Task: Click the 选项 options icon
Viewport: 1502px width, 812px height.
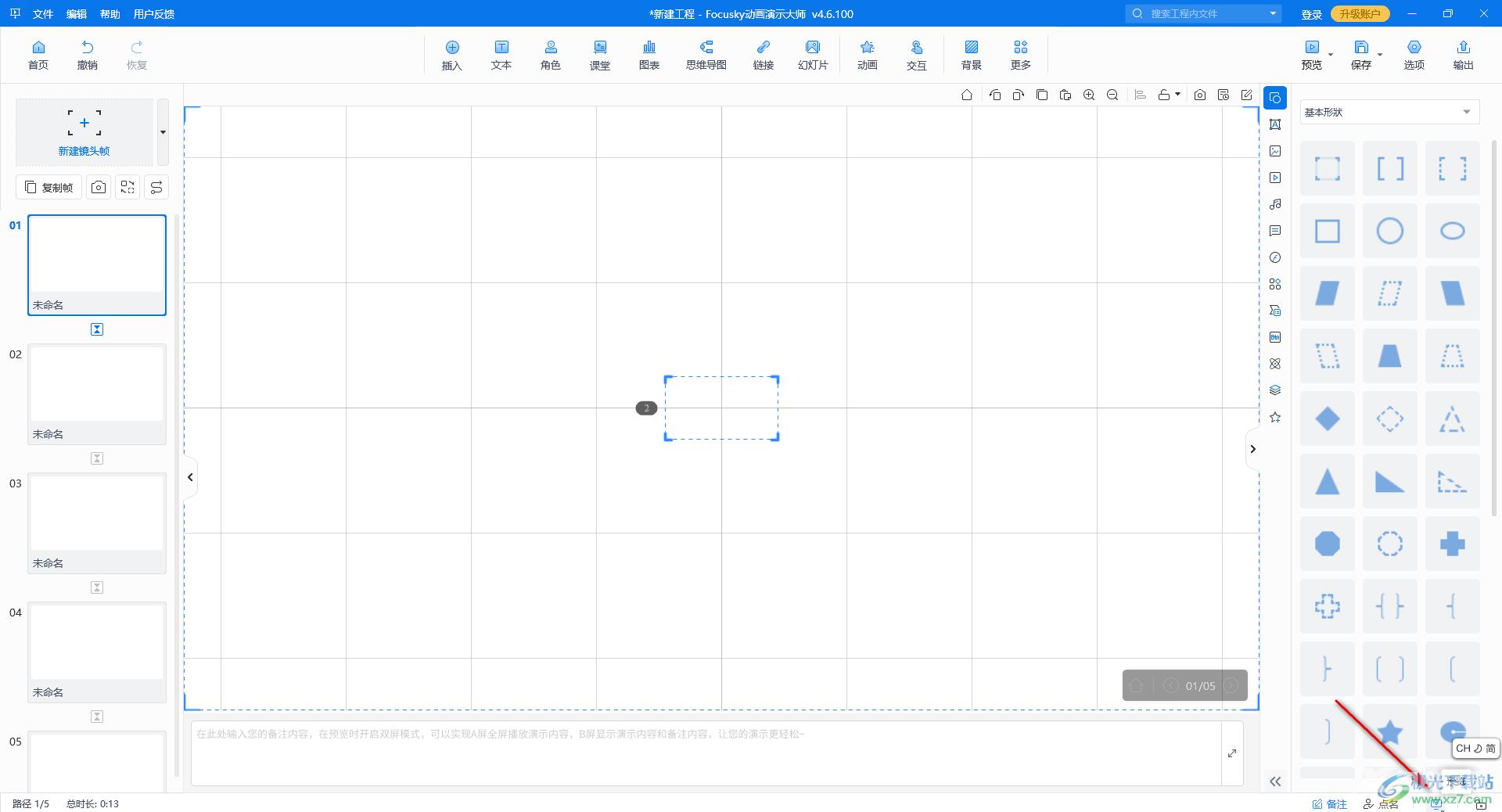Action: [1414, 55]
